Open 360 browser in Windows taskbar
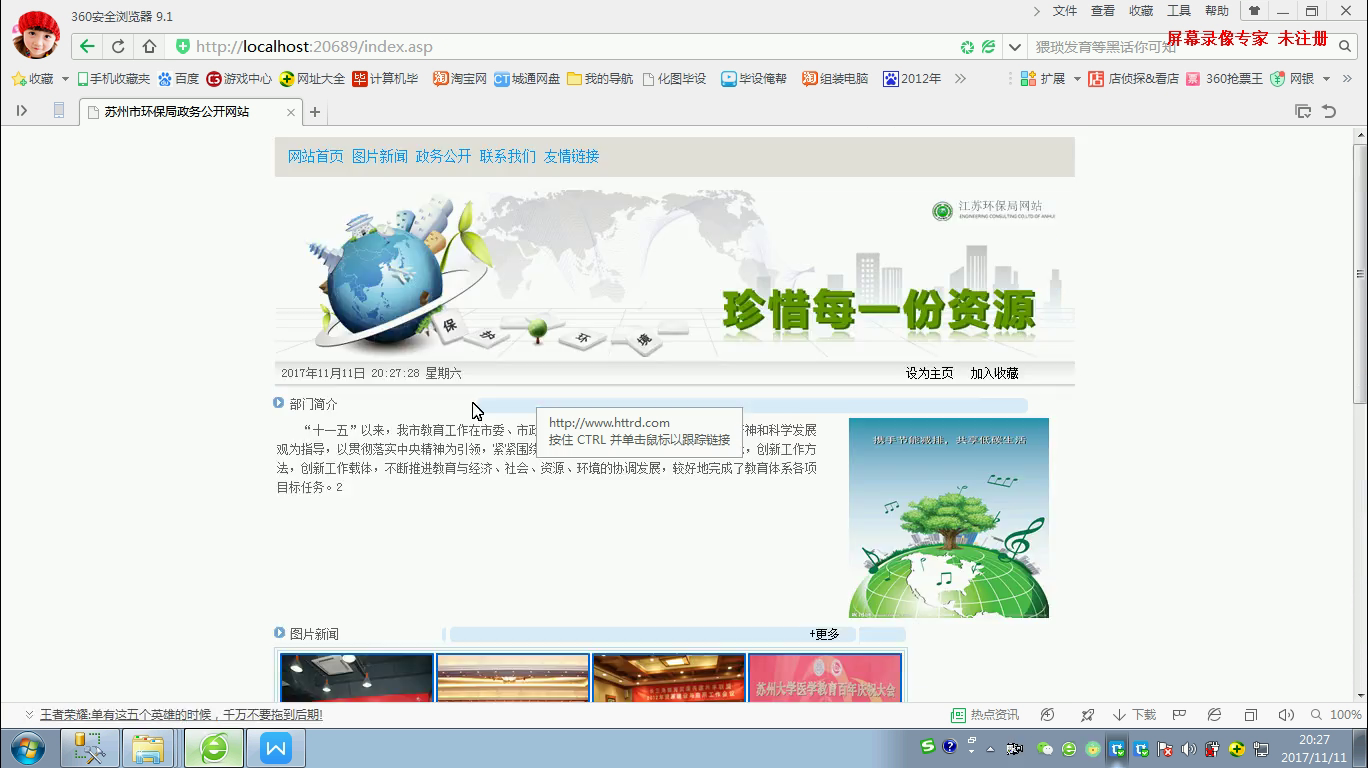The image size is (1368, 768). point(214,748)
